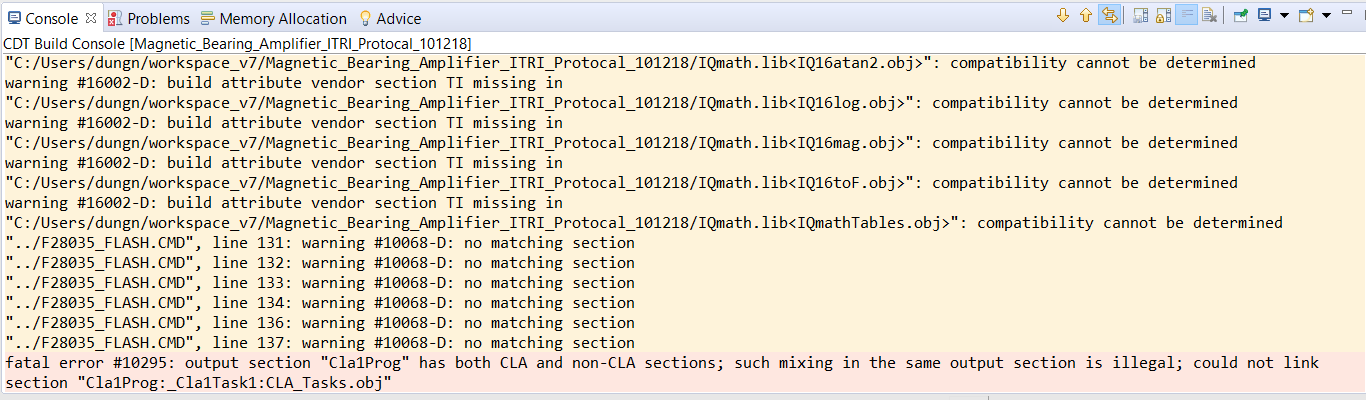1366x400 pixels.
Task: Click the Copy Build Log icon
Action: (1140, 15)
